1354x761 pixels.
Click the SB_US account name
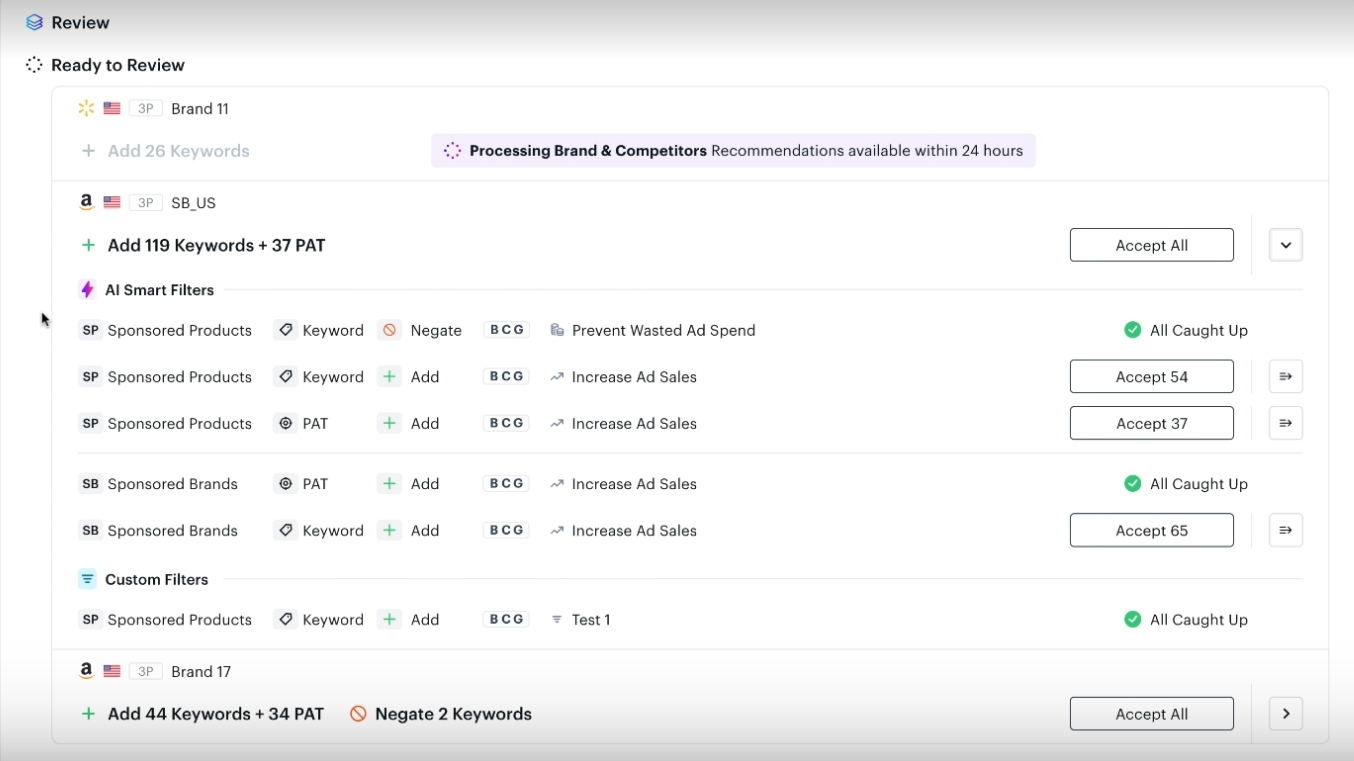193,202
